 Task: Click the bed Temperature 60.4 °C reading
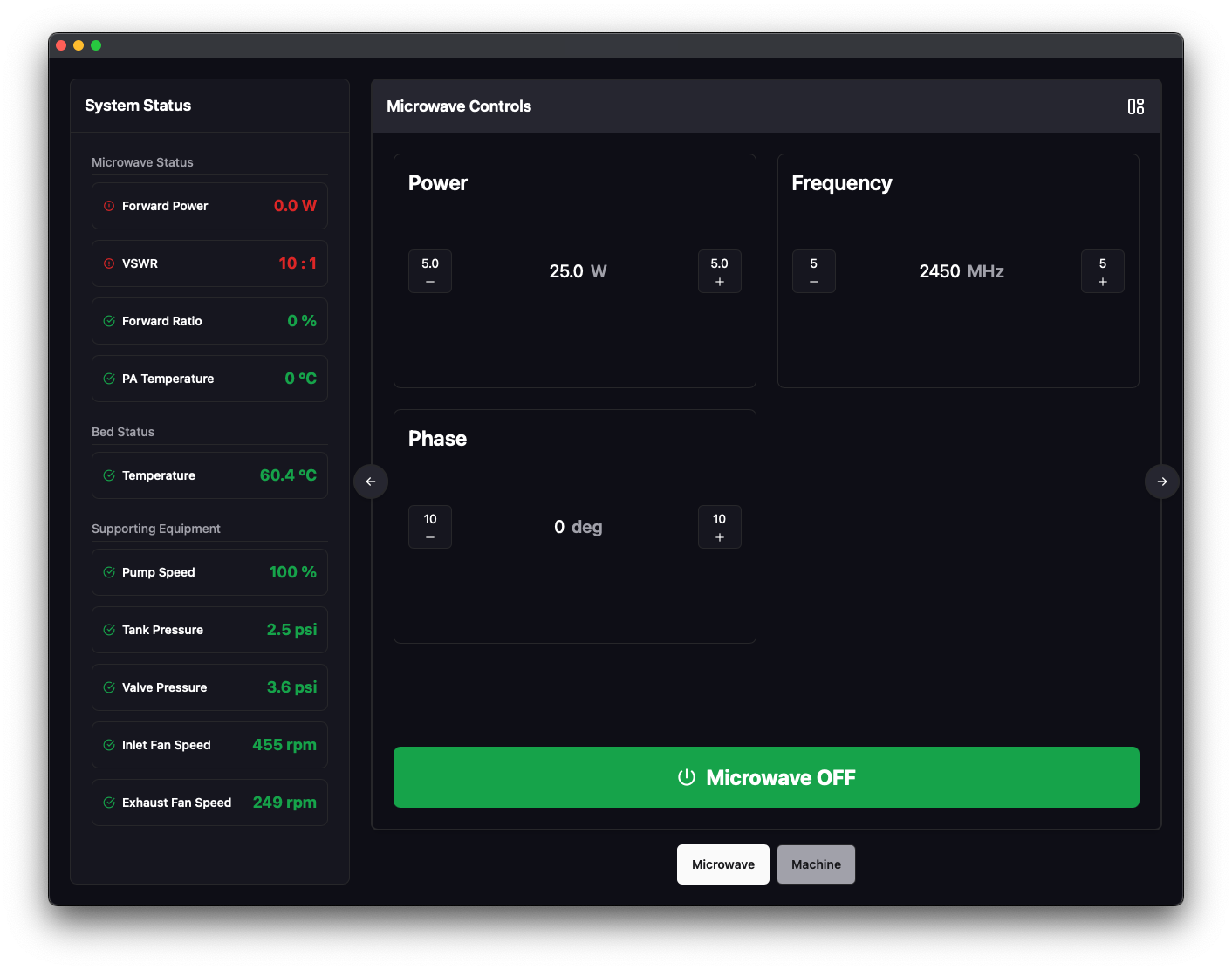(288, 475)
